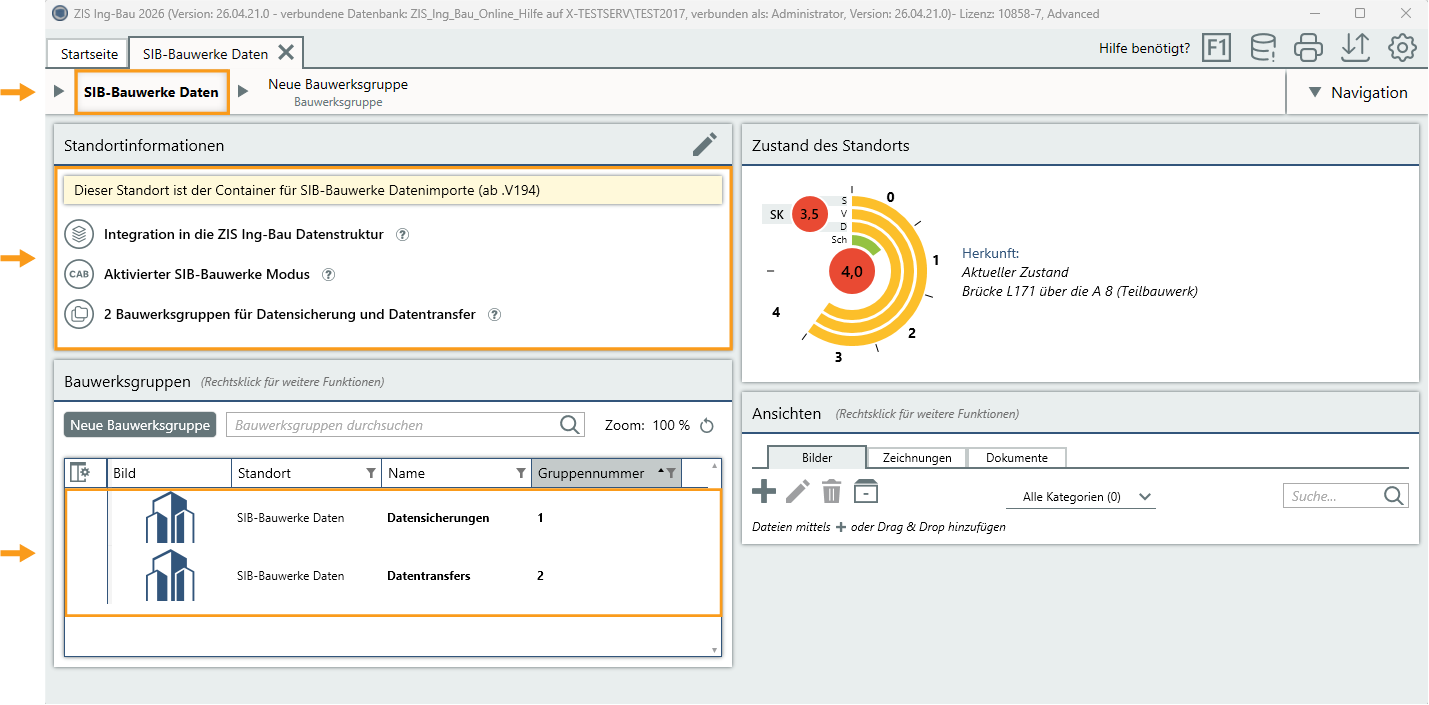Image resolution: width=1429 pixels, height=705 pixels.
Task: Click Integration in die ZIS Ing-Bau Datenstruktur
Action: [244, 235]
